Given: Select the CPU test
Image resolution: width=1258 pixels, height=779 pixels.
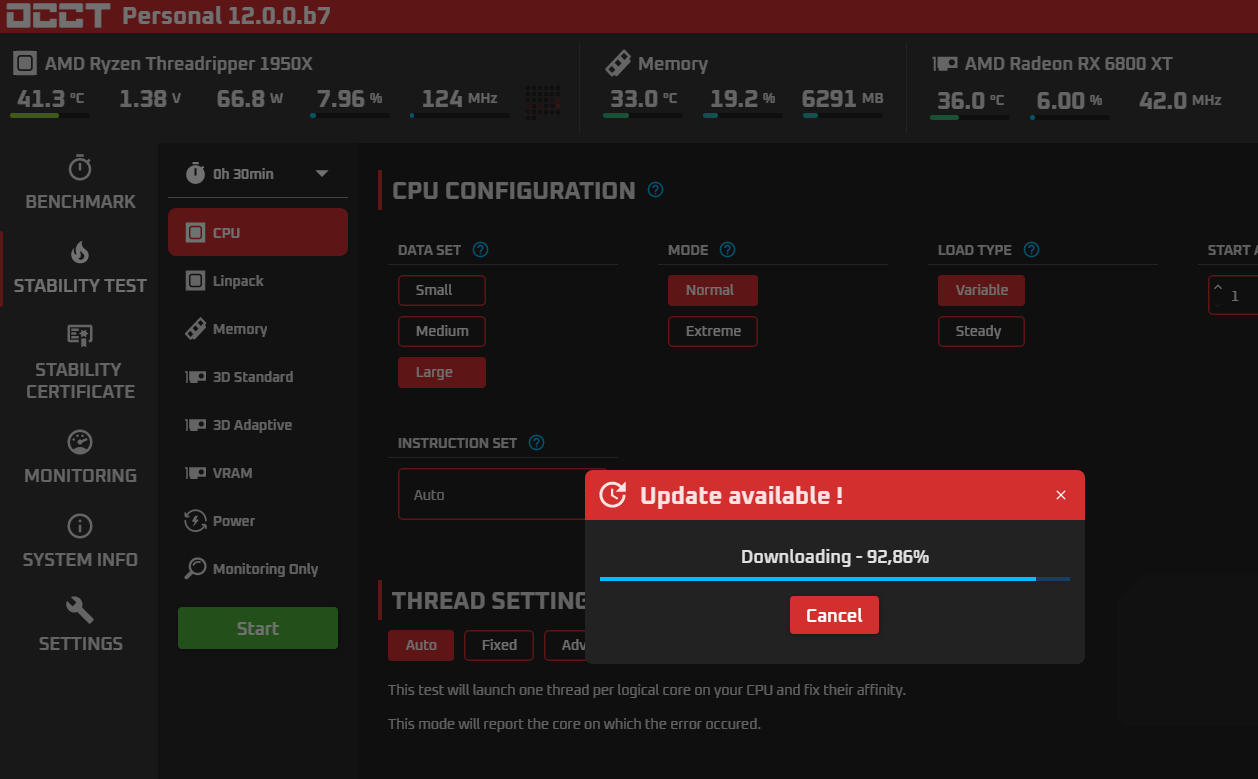Looking at the screenshot, I should click(258, 232).
